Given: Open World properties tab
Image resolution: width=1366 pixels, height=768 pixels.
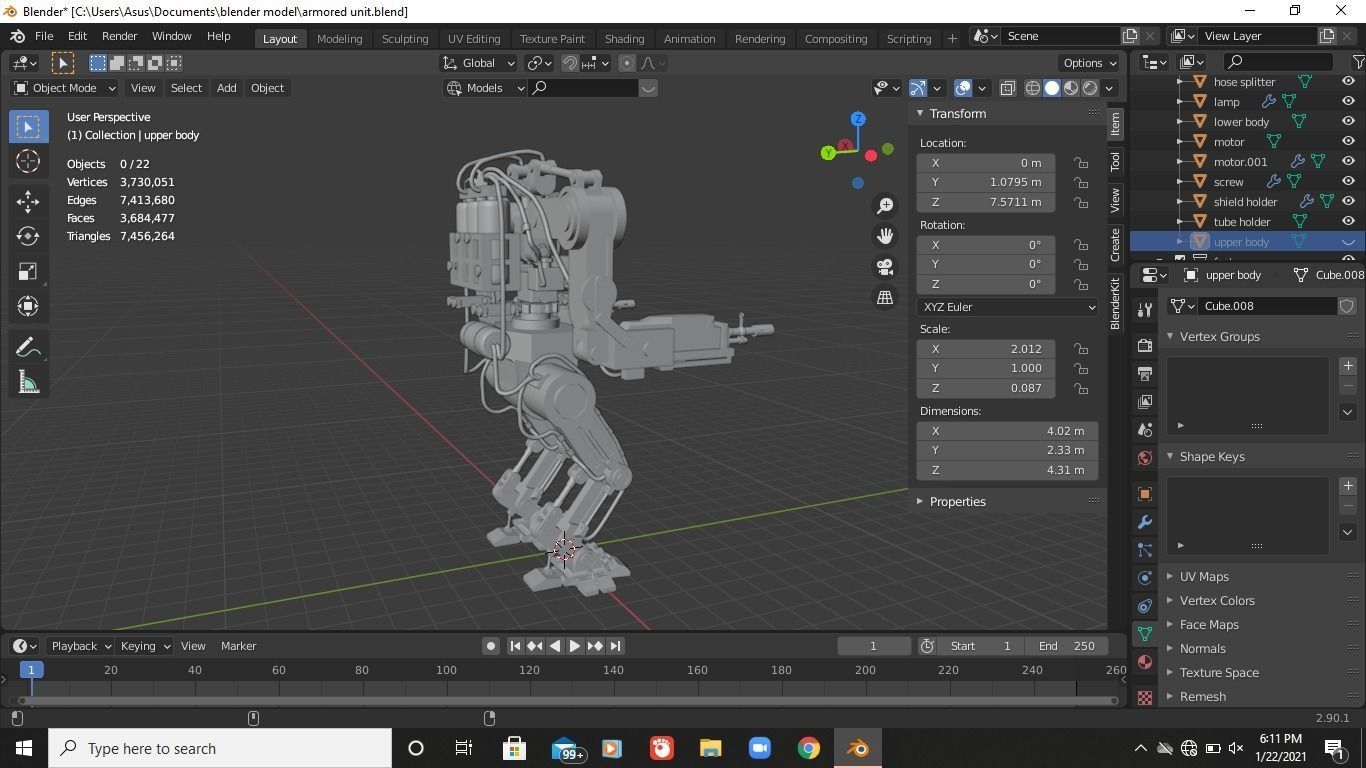Looking at the screenshot, I should pyautogui.click(x=1145, y=457).
